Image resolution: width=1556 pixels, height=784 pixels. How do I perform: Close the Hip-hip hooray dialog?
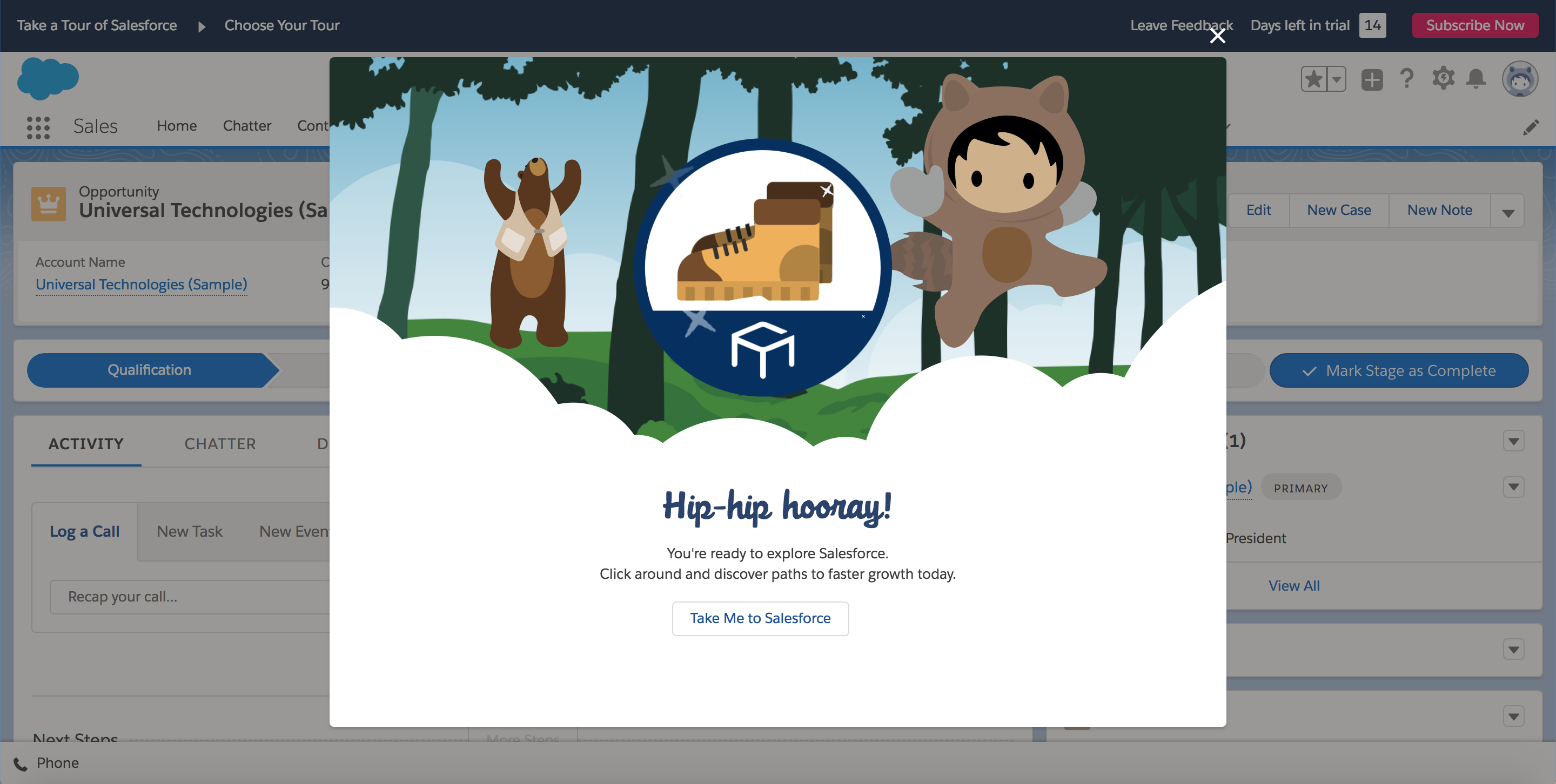(x=1217, y=36)
